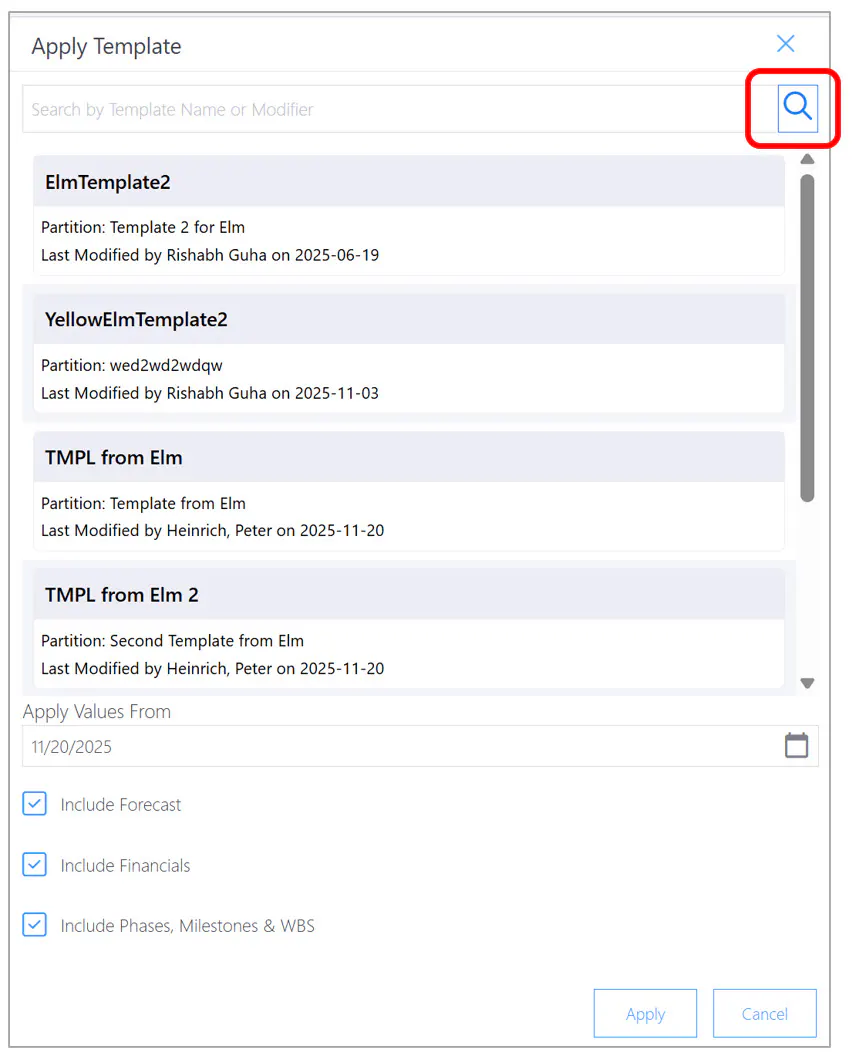Pick the TMPL from Elm 2 template
The width and height of the screenshot is (852, 1056).
click(x=409, y=628)
